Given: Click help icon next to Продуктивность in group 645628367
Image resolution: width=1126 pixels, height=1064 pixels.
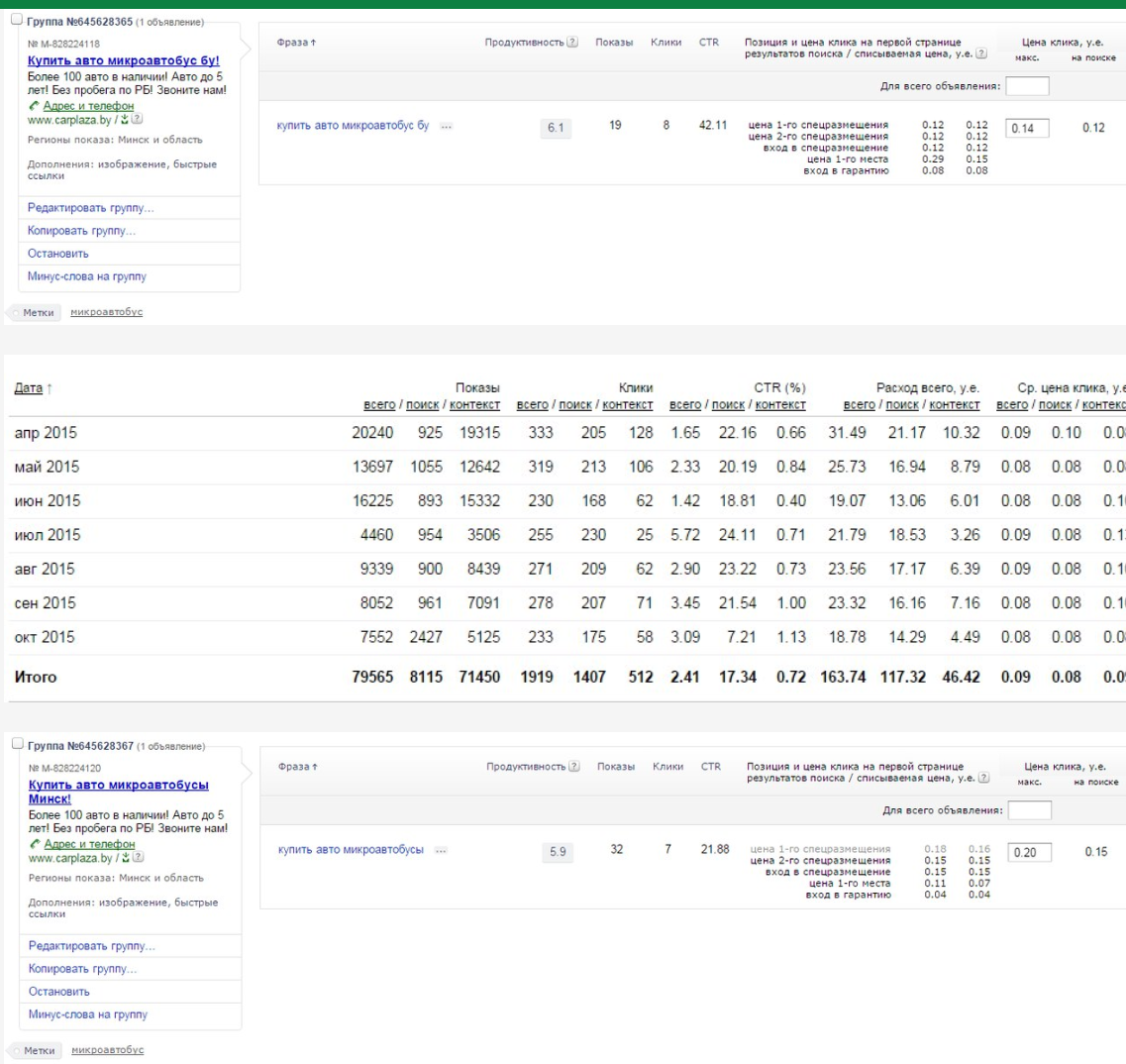Looking at the screenshot, I should (x=574, y=767).
